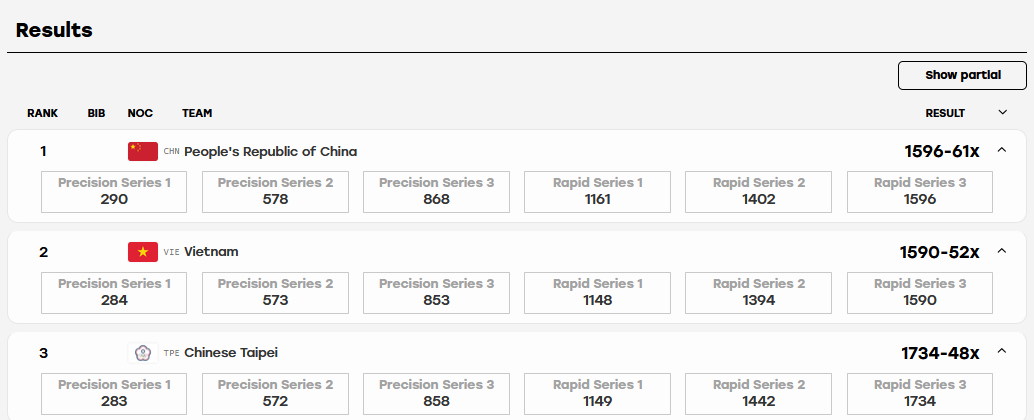This screenshot has width=1034, height=420.
Task: Click the Show partial button
Action: tap(962, 75)
